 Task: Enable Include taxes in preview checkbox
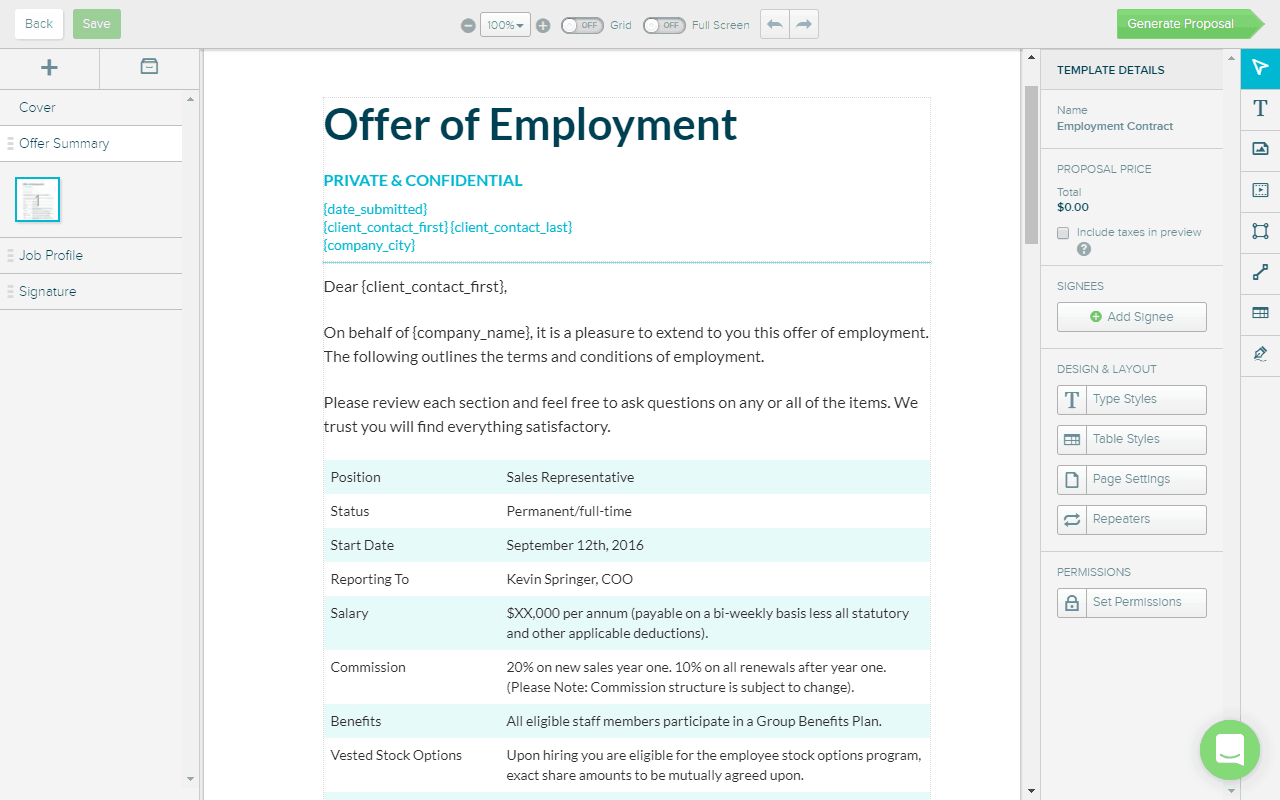[1063, 233]
